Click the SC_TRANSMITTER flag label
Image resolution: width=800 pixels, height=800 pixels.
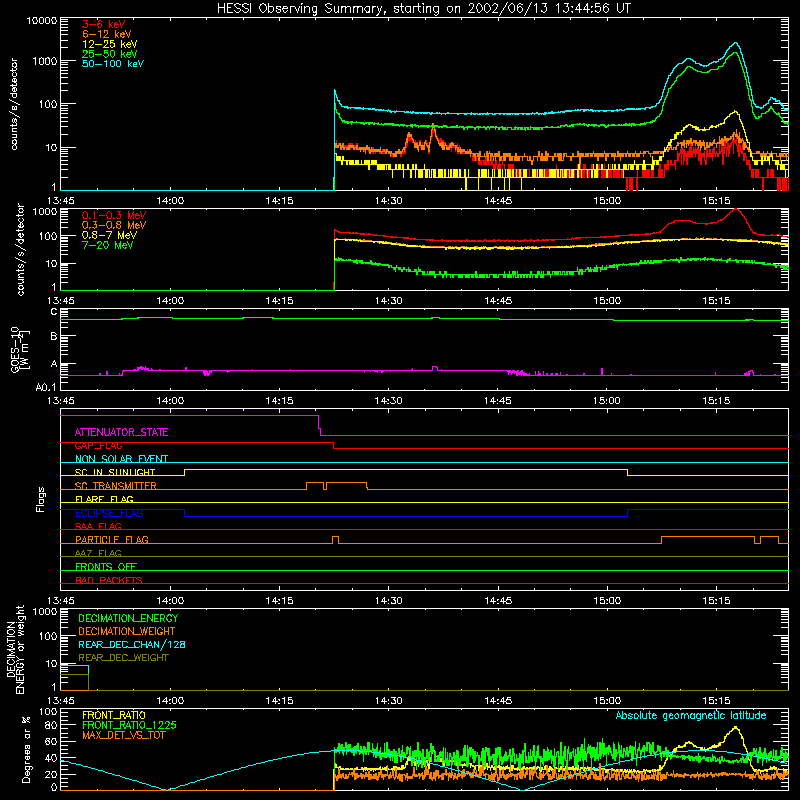coord(115,486)
